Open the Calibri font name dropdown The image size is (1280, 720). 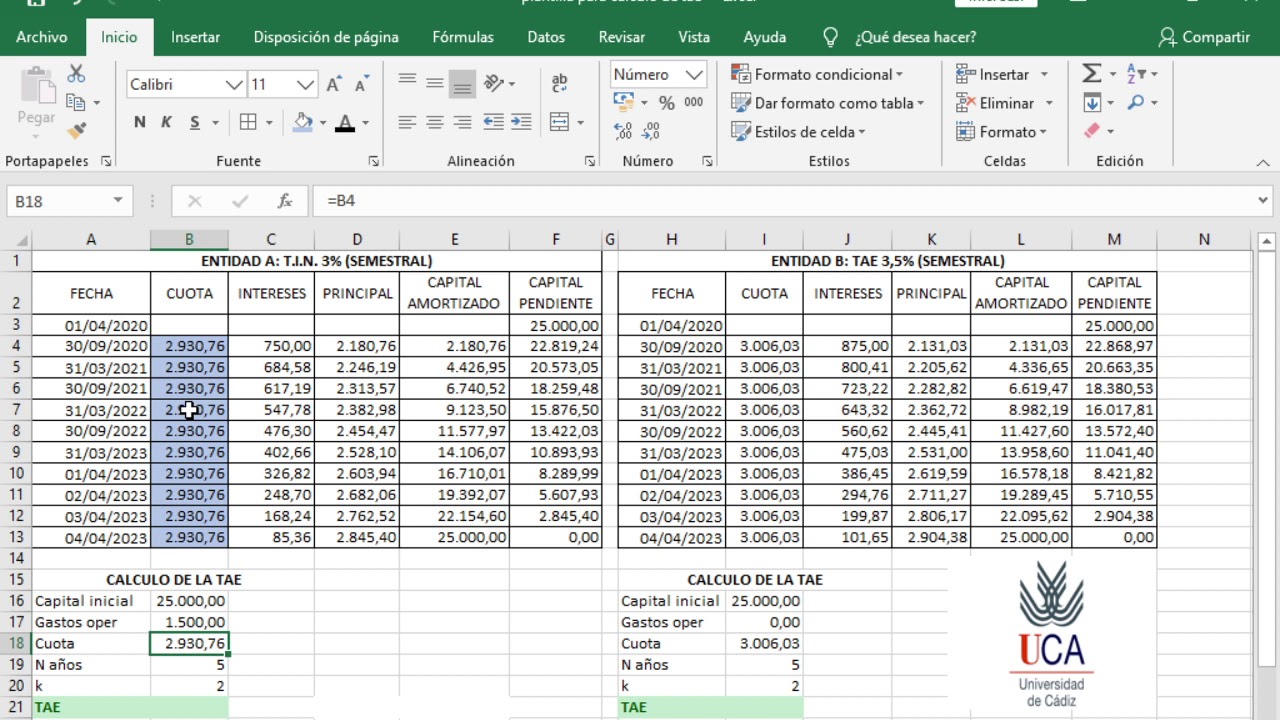click(x=234, y=85)
